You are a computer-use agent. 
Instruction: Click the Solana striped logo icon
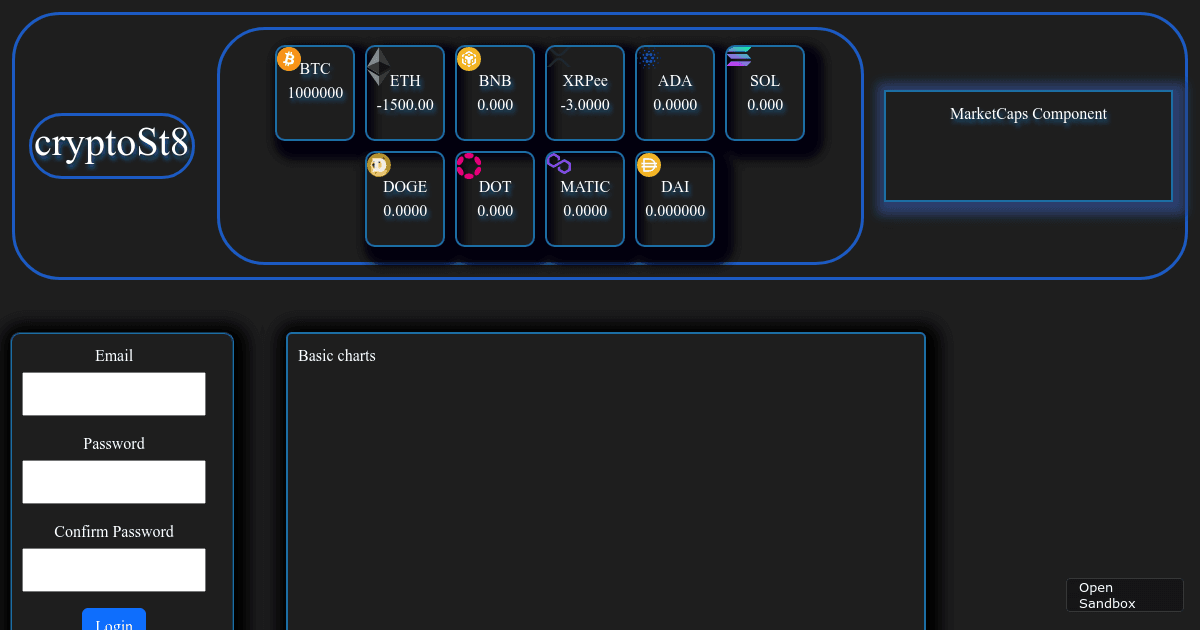739,57
